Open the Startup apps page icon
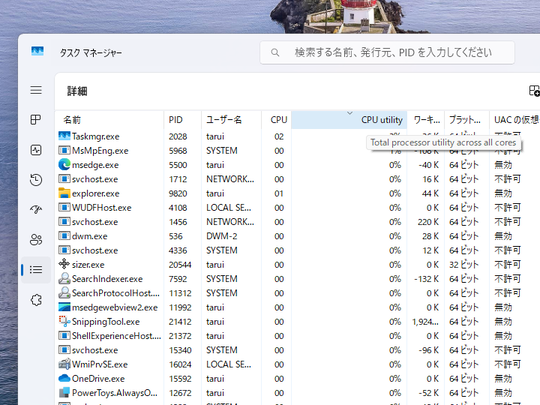This screenshot has height=405, width=540. [x=36, y=209]
